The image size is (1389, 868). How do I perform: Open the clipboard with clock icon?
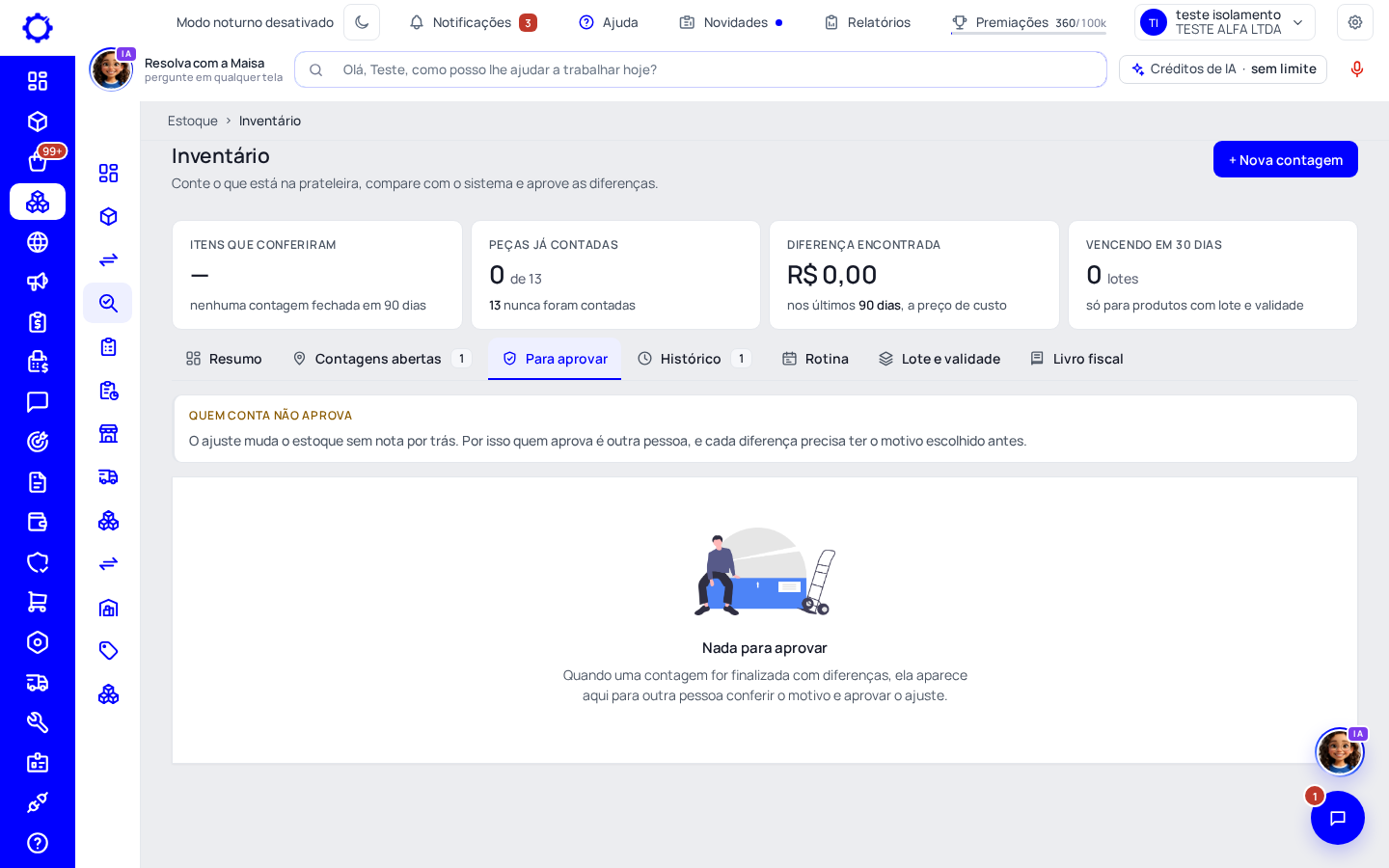pos(108,390)
